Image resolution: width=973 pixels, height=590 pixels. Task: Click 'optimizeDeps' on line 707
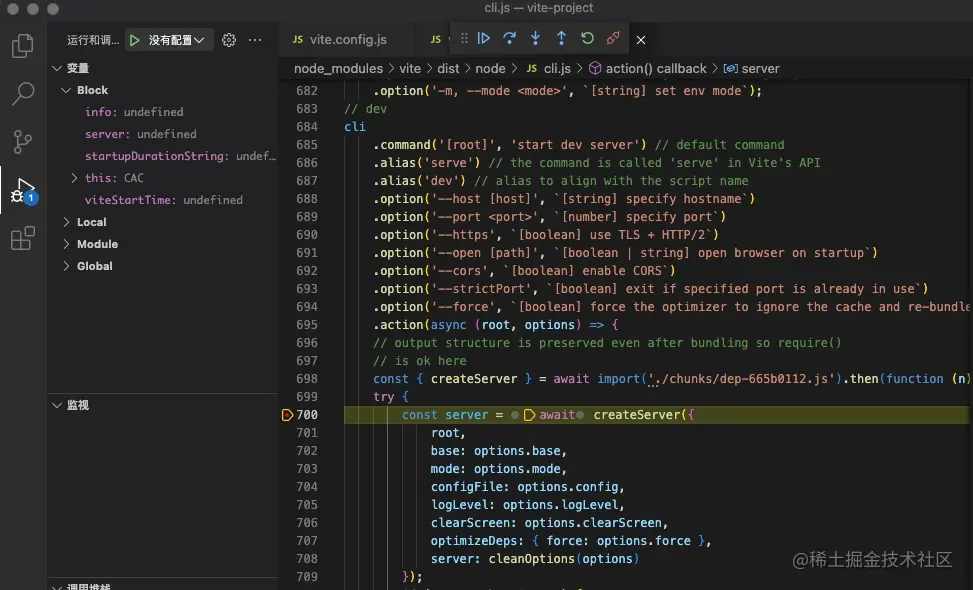pos(473,541)
